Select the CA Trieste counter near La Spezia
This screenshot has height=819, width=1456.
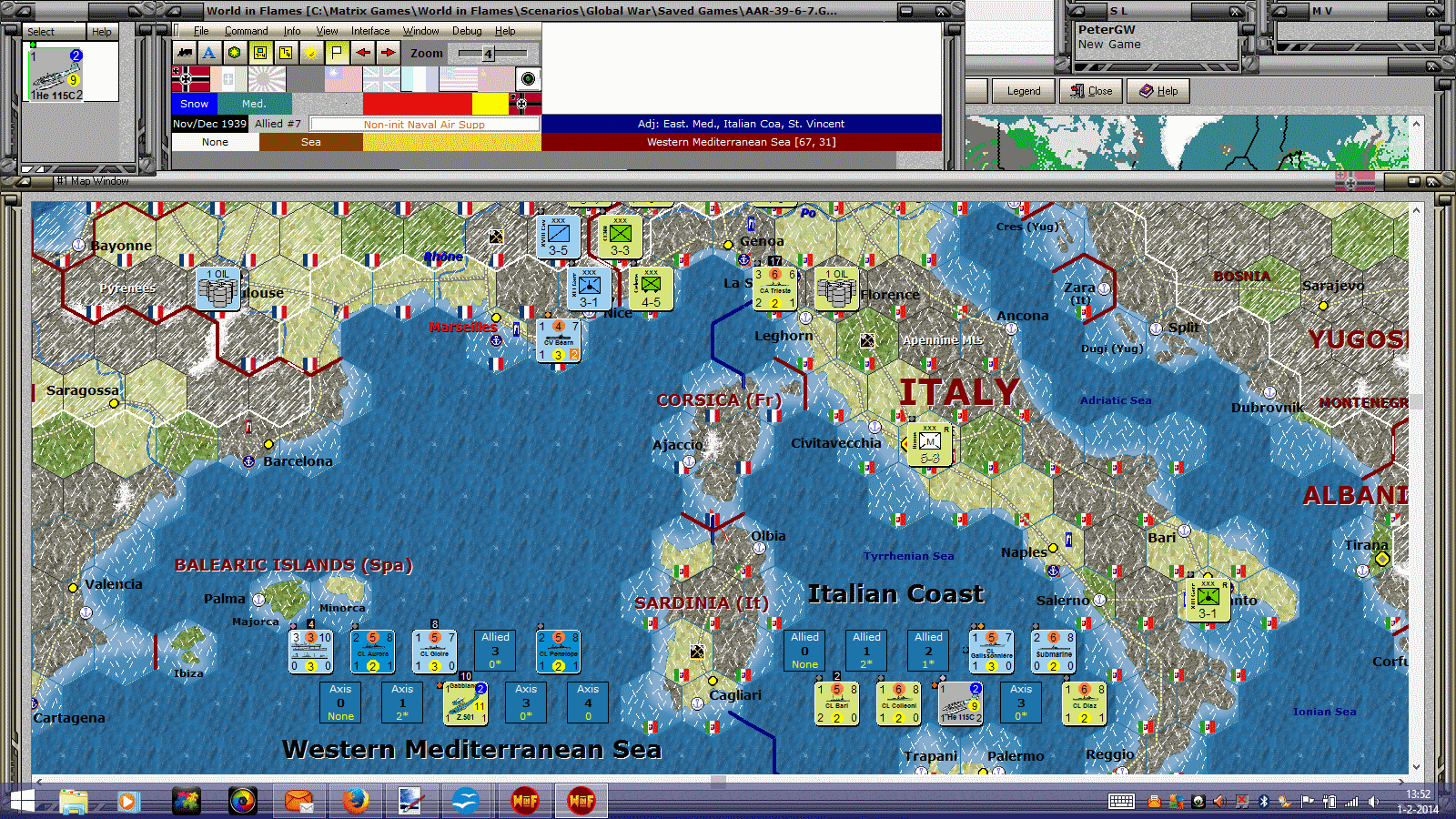pos(774,288)
